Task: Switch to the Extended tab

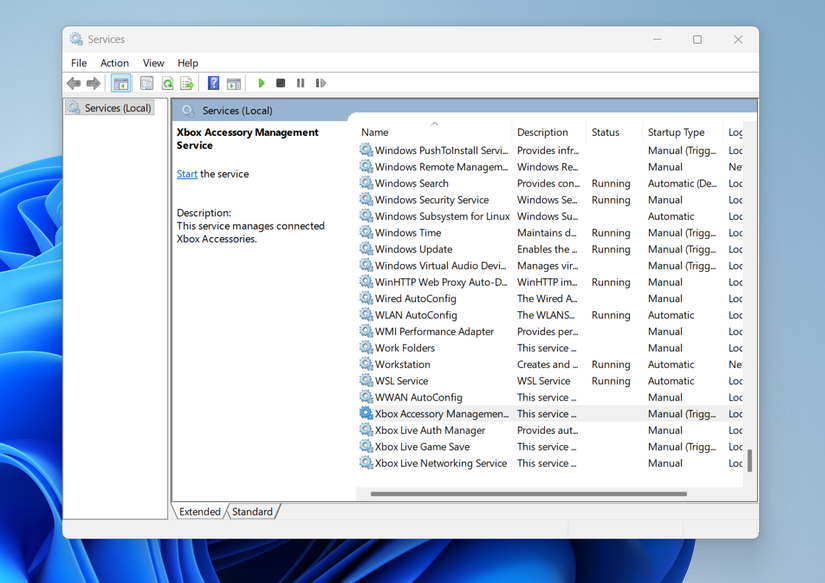Action: pos(200,511)
